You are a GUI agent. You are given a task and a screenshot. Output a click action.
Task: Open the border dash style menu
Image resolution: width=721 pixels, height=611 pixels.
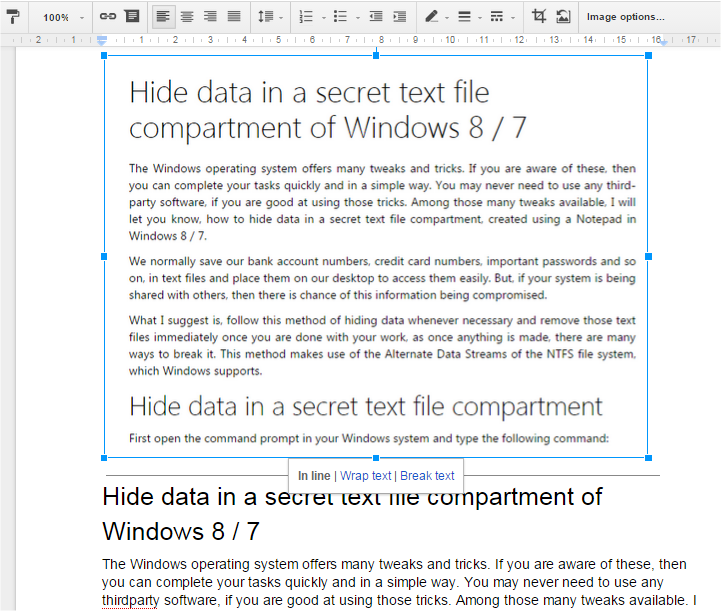(502, 17)
